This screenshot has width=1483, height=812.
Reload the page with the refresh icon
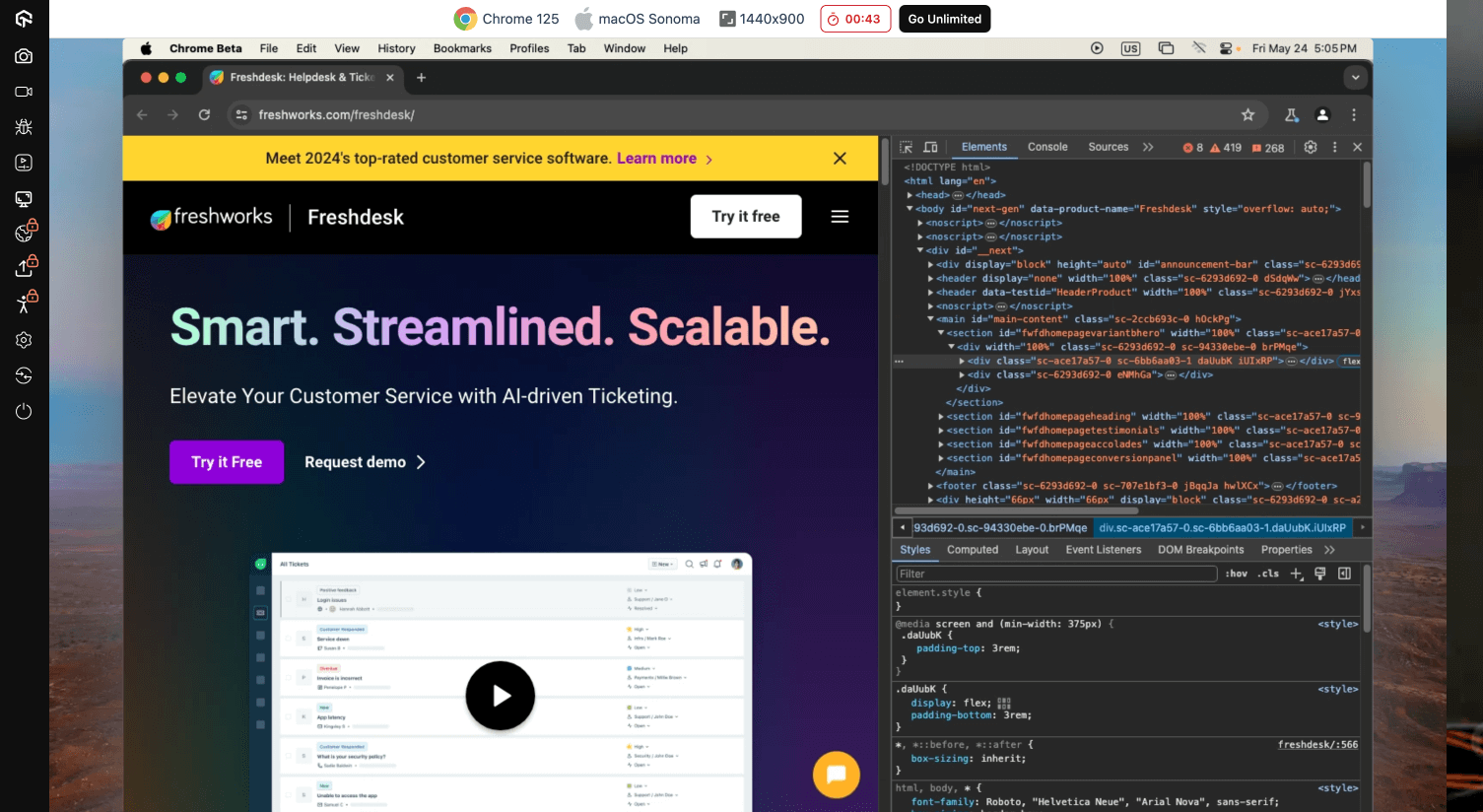coord(204,115)
